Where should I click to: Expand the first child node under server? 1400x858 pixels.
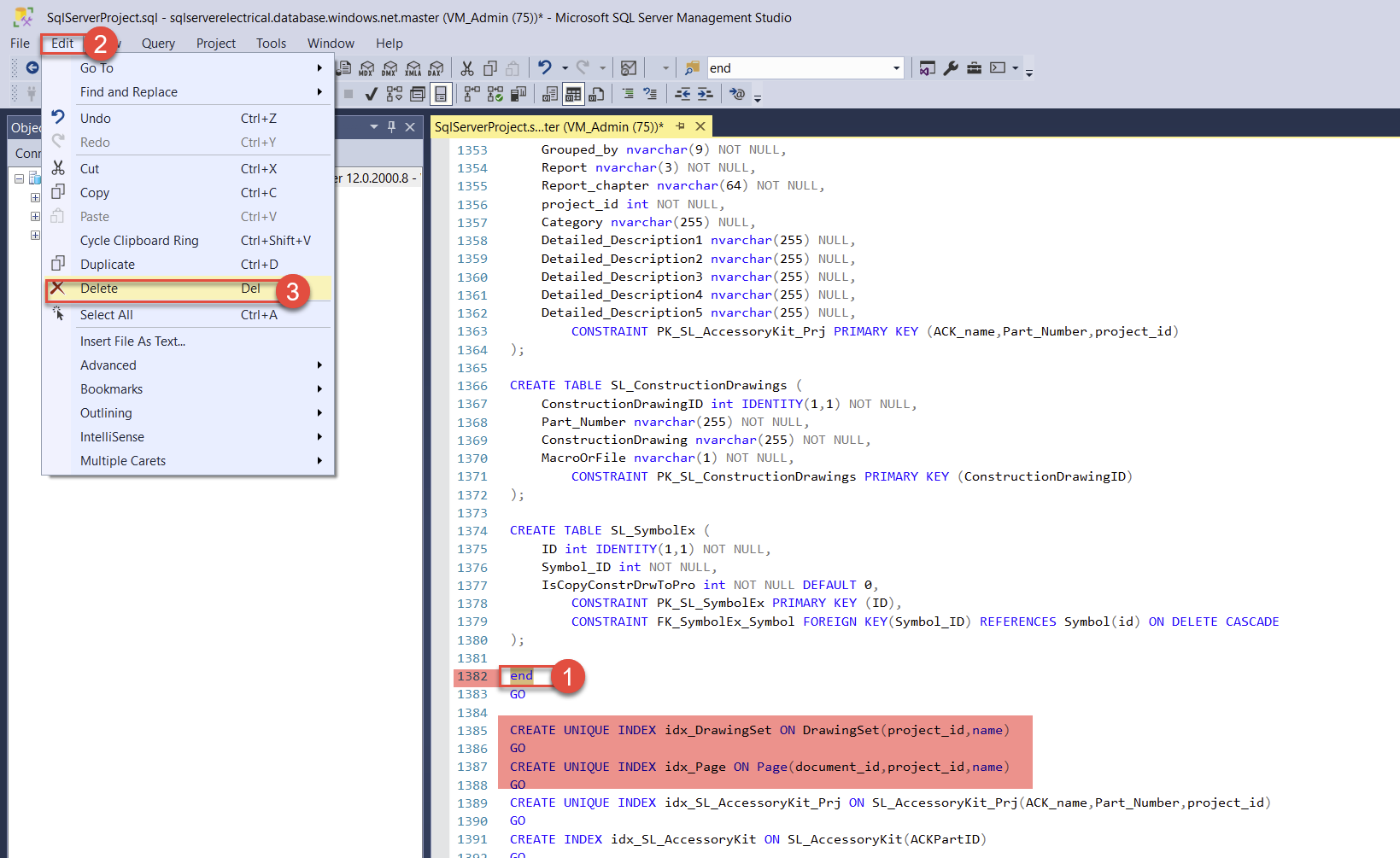35,197
